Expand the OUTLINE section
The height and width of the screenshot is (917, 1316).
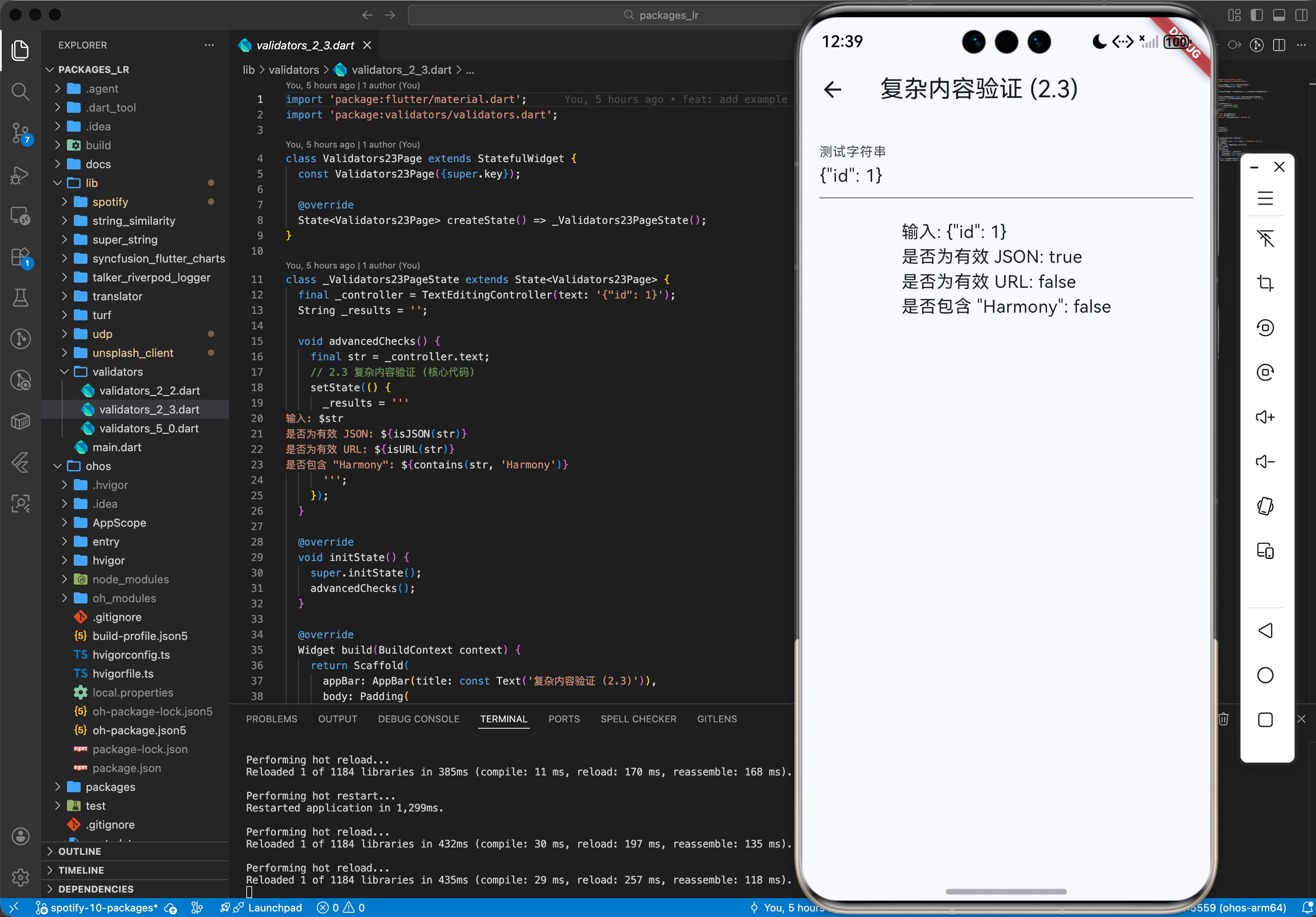(x=79, y=851)
